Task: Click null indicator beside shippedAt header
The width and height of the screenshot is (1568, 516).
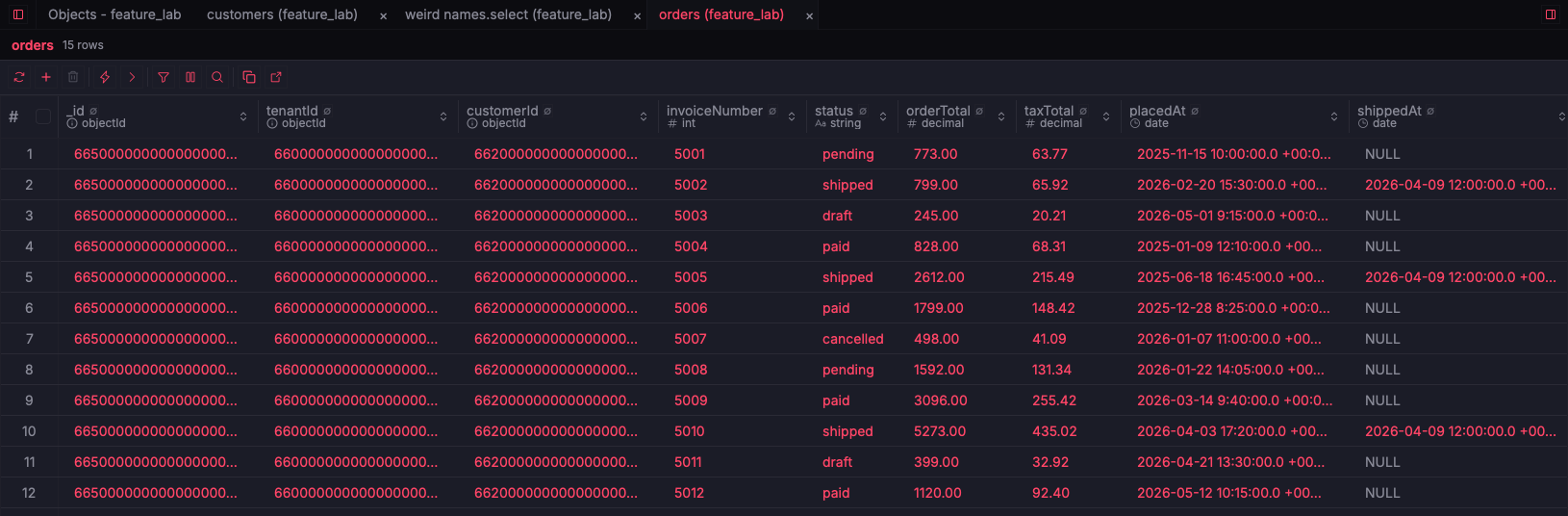Action: point(1430,112)
